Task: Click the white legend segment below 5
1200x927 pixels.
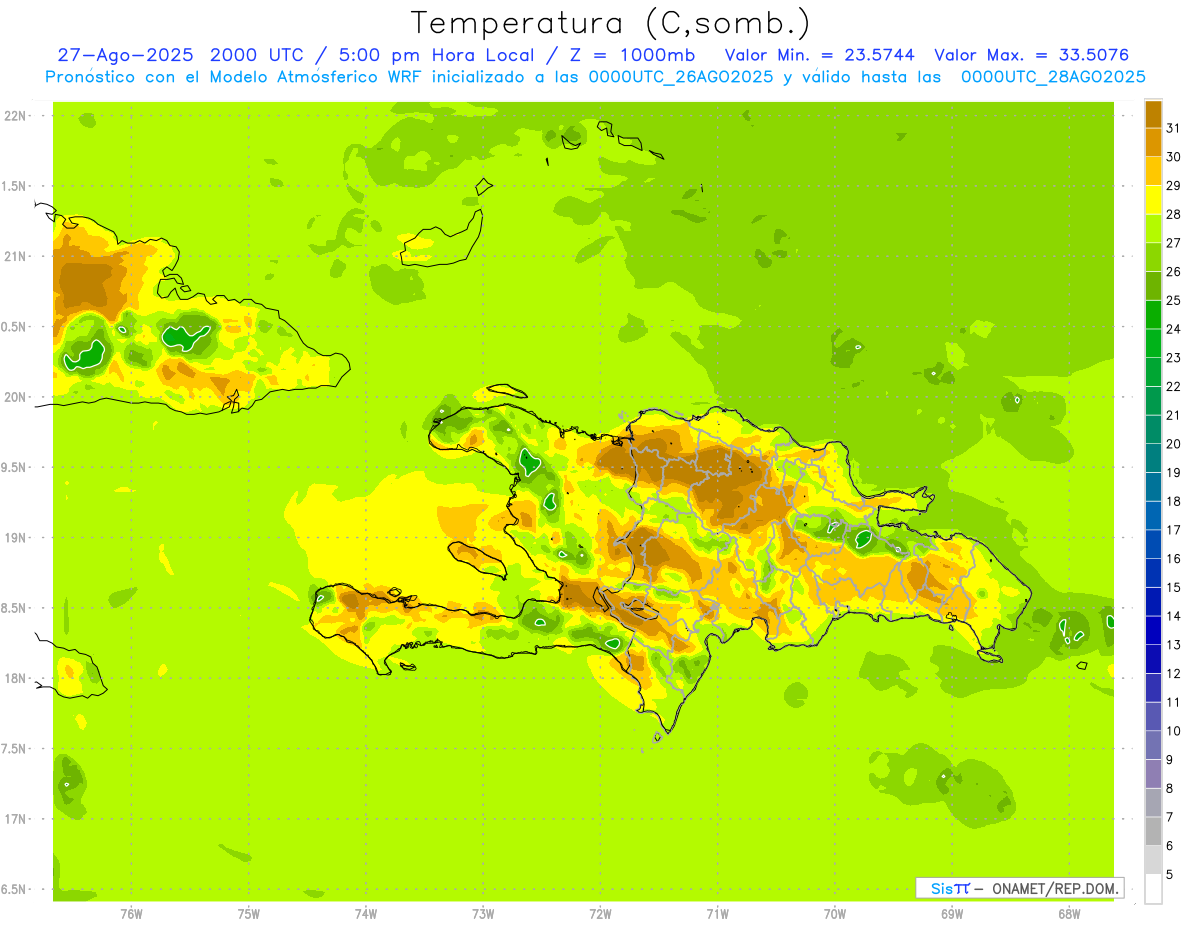Action: pyautogui.click(x=1153, y=889)
